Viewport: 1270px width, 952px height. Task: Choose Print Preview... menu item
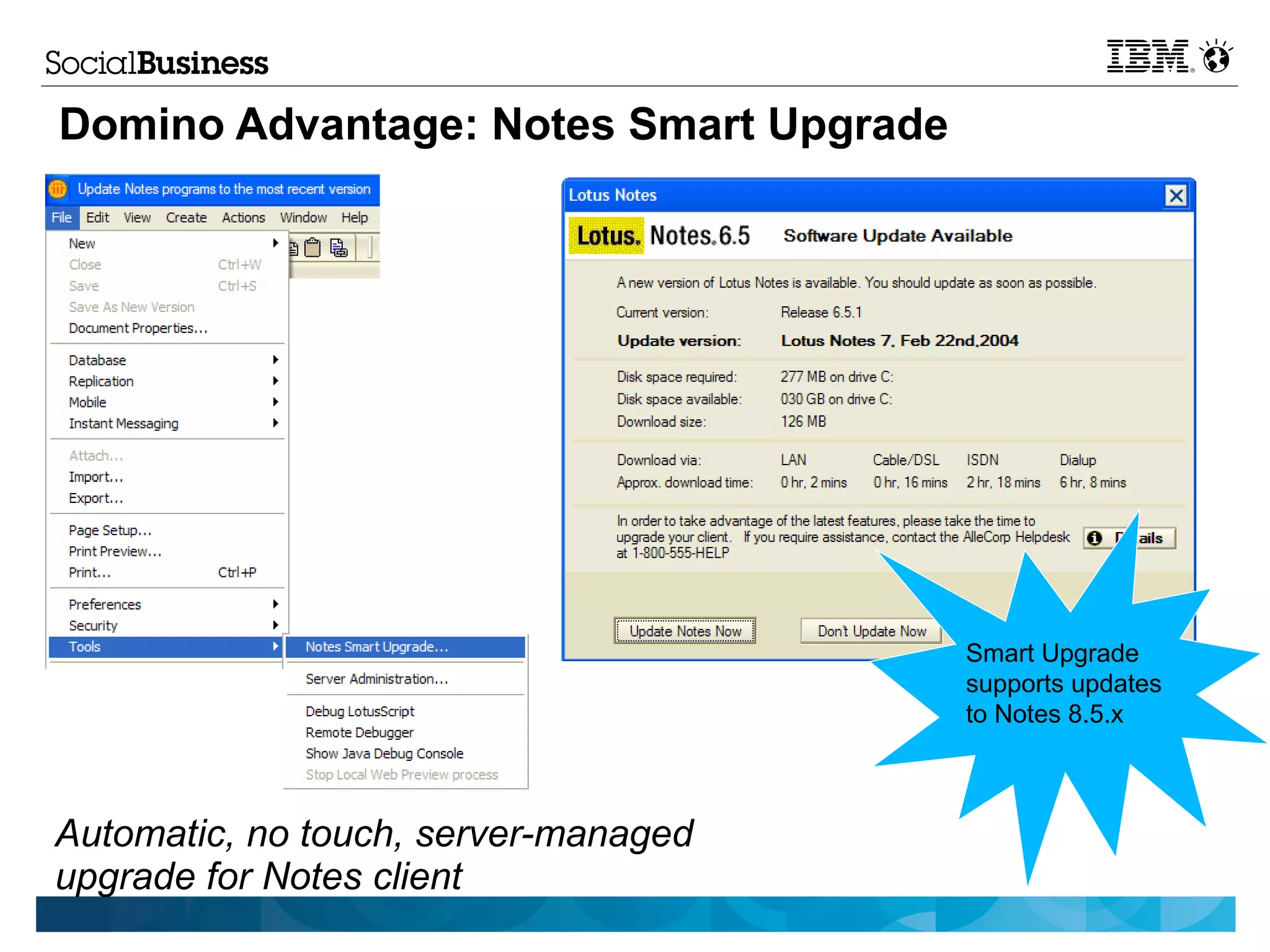(167, 551)
